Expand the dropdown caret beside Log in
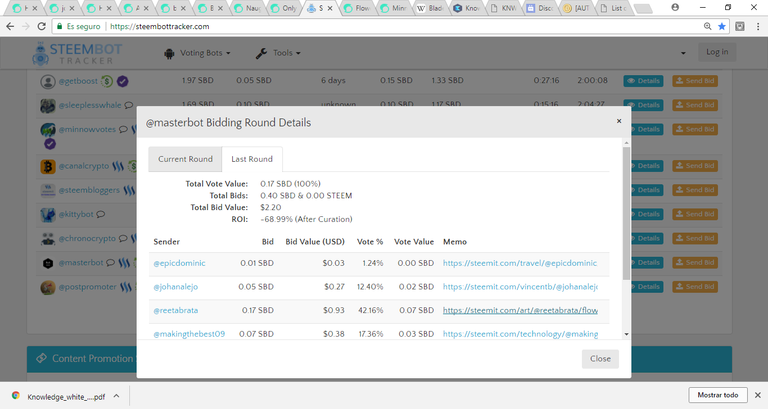 (683, 53)
